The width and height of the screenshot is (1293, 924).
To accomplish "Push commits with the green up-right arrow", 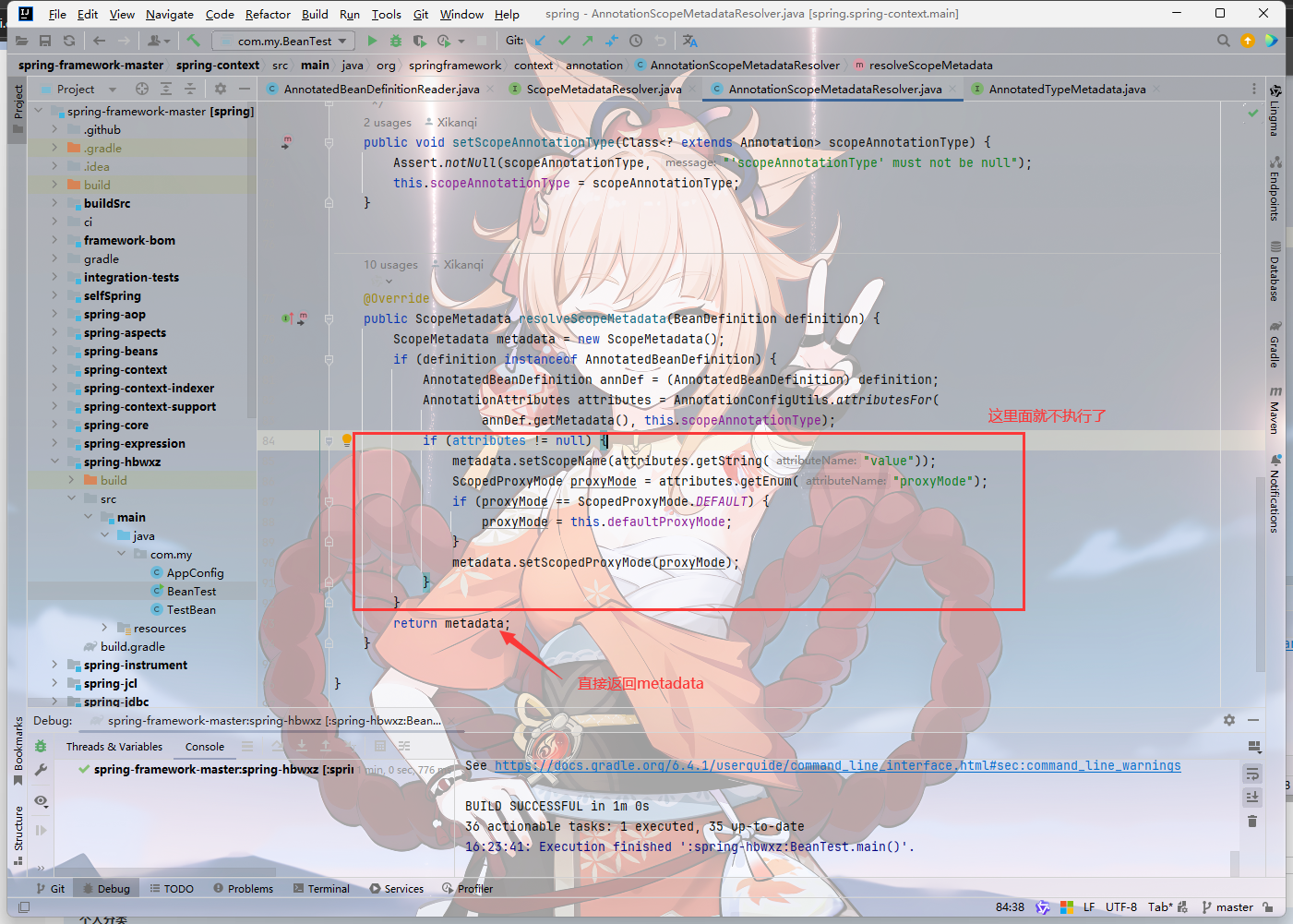I will coord(588,41).
